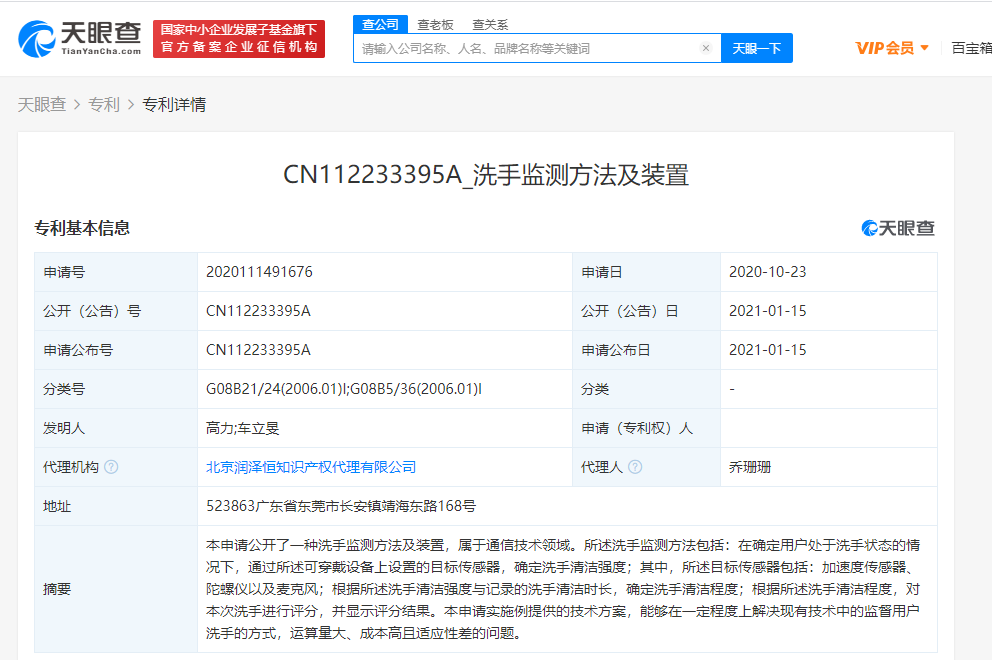This screenshot has width=992, height=660.
Task: Select the 查公司 search tab
Action: click(379, 24)
